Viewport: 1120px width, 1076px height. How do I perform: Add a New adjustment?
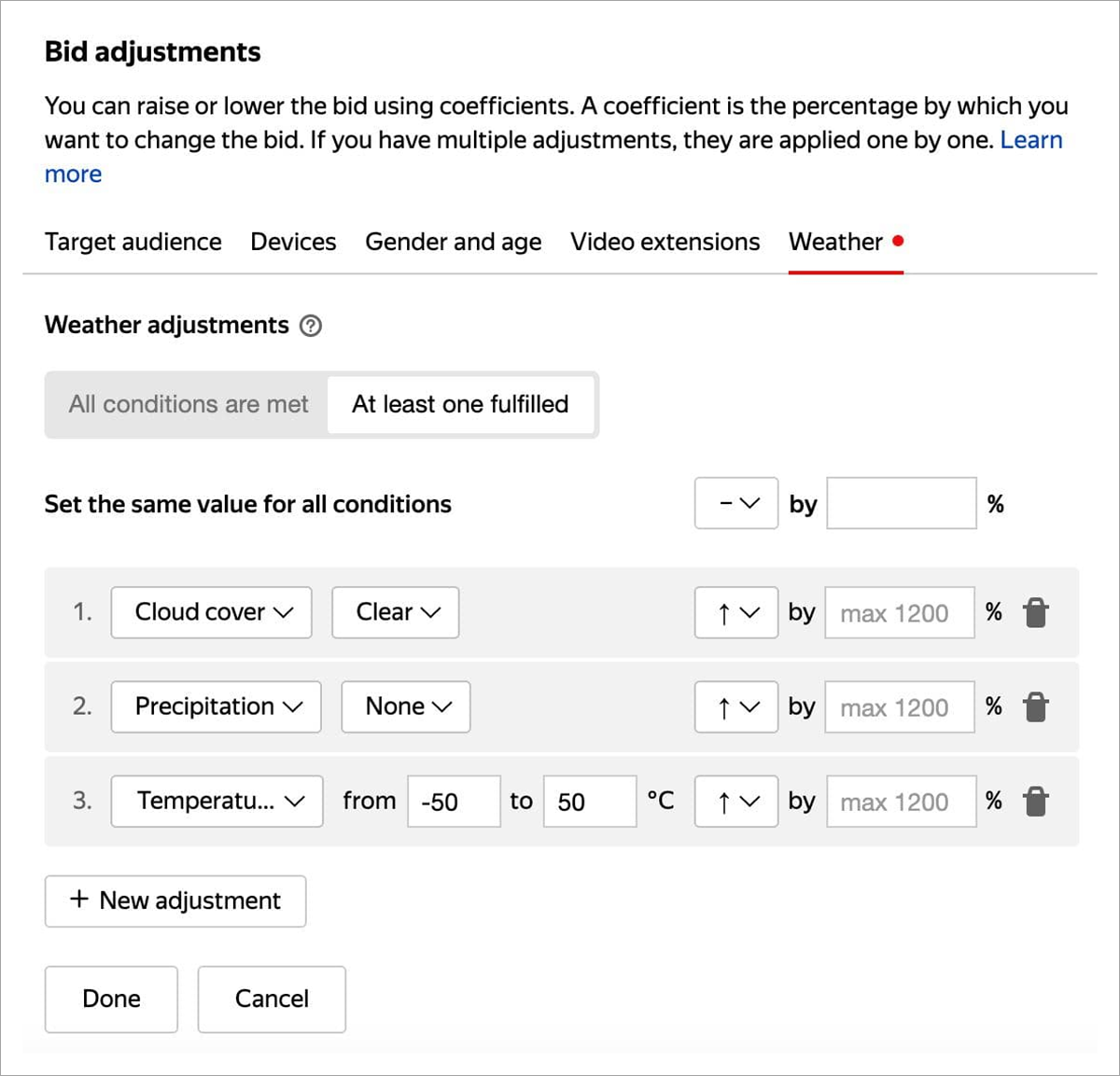(x=175, y=901)
